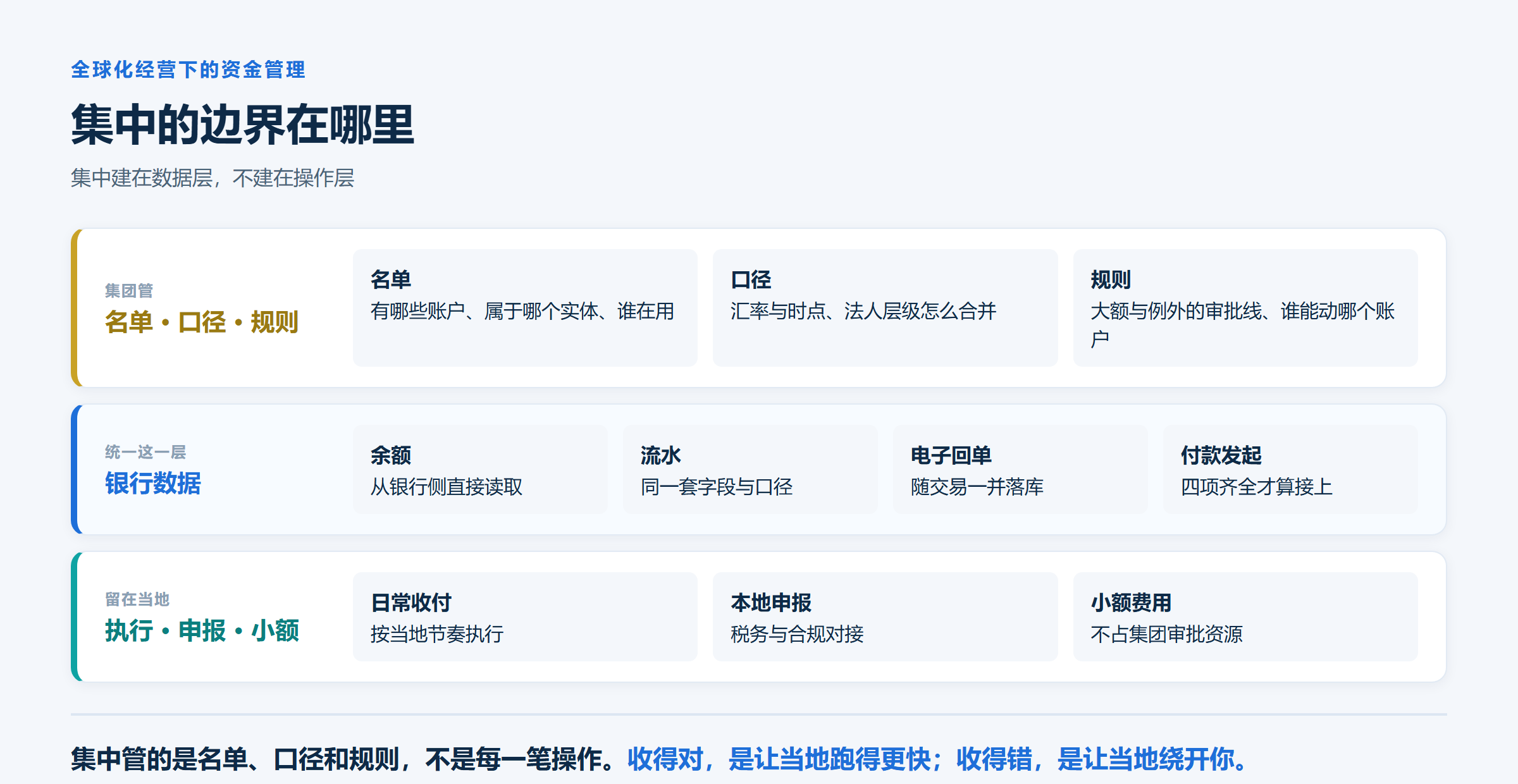Click the small label '留在当地'
Image resolution: width=1518 pixels, height=784 pixels.
(x=137, y=599)
